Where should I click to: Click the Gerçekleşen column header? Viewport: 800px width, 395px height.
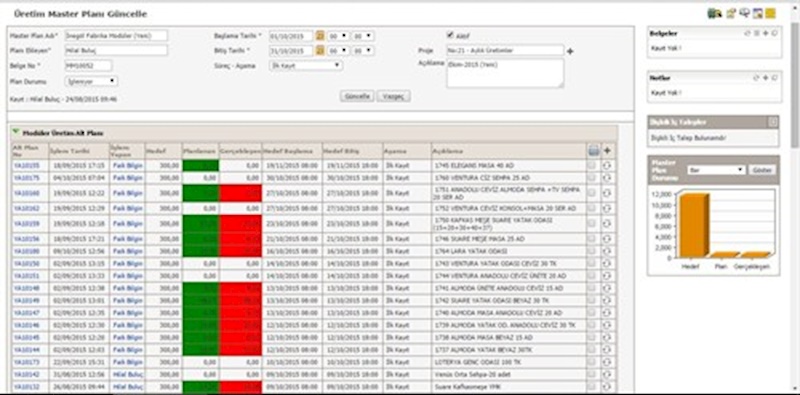pyautogui.click(x=240, y=151)
